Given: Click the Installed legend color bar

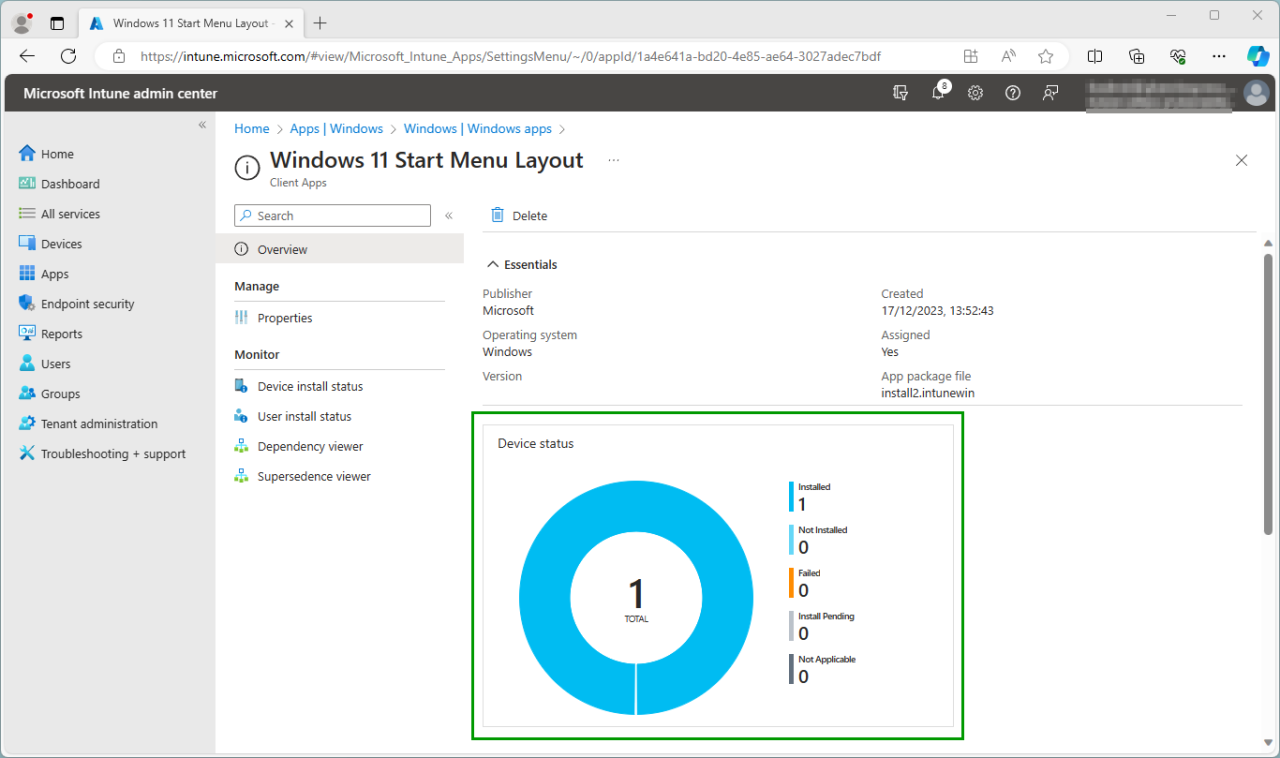Looking at the screenshot, I should [791, 497].
